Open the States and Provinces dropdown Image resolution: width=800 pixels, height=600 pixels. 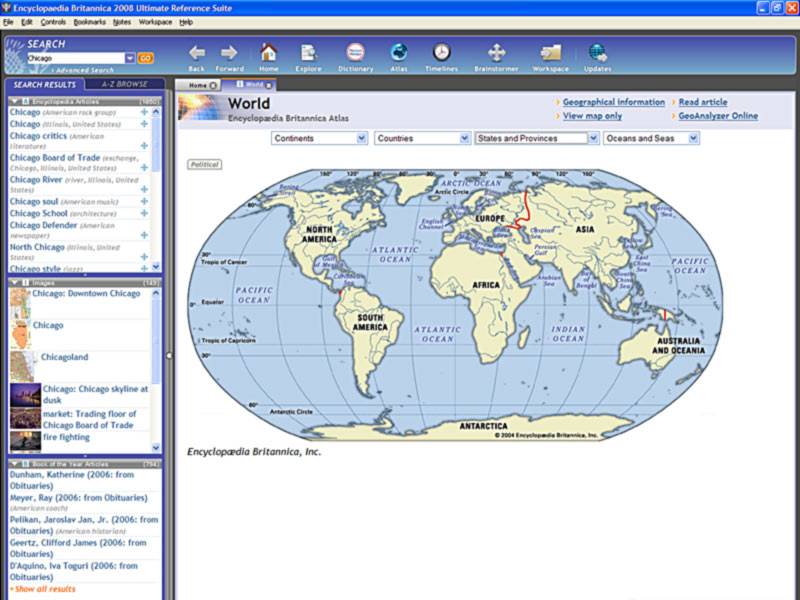(x=536, y=138)
